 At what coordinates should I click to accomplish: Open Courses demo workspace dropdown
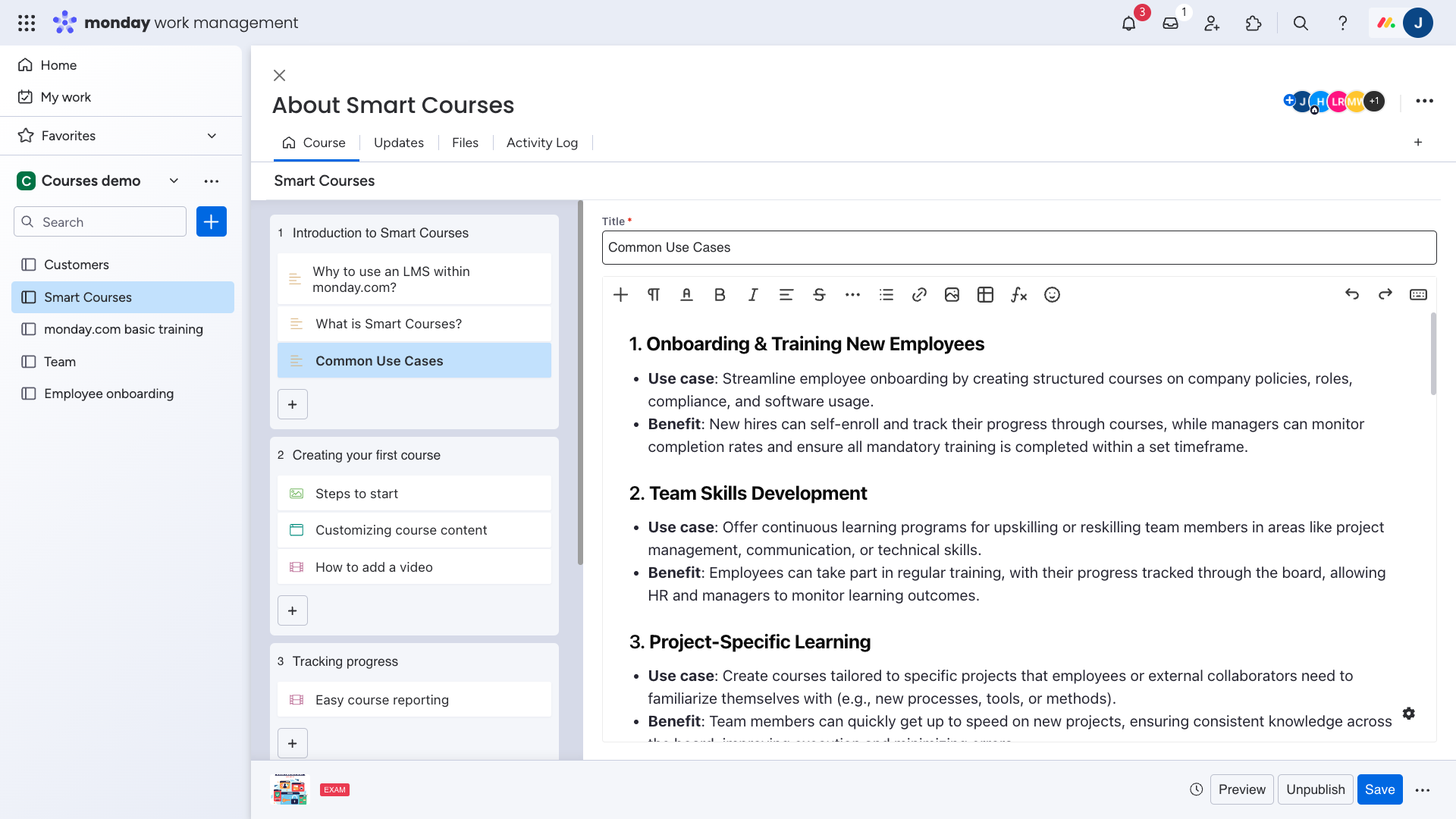174,180
